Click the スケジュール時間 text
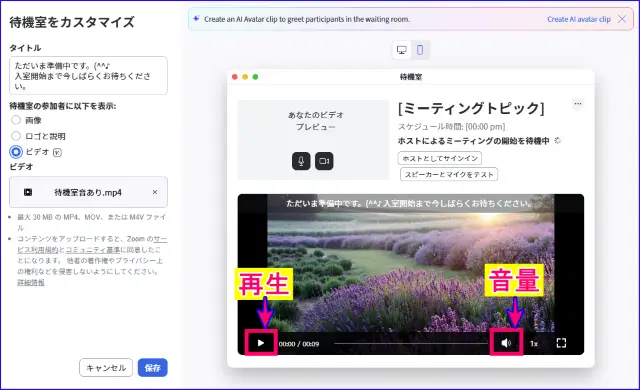Image resolution: width=640 pixels, height=390 pixels. [x=451, y=127]
